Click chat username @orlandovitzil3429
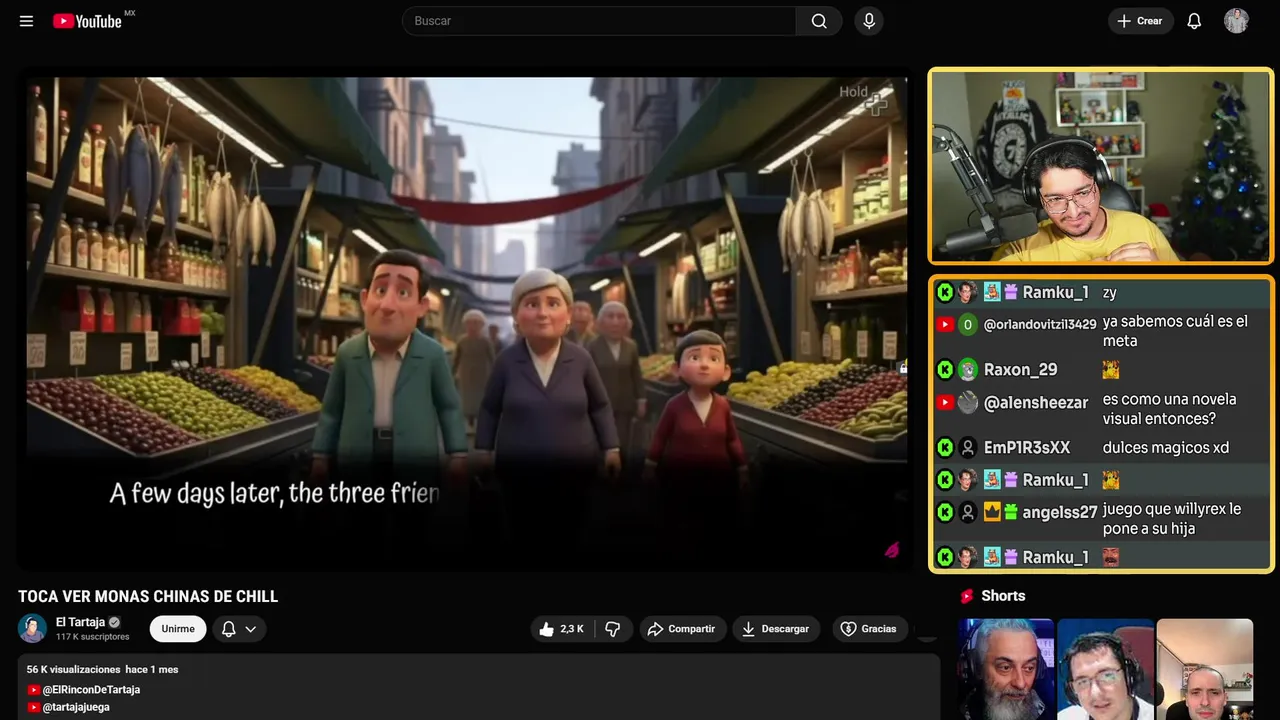This screenshot has height=720, width=1280. [x=1040, y=325]
